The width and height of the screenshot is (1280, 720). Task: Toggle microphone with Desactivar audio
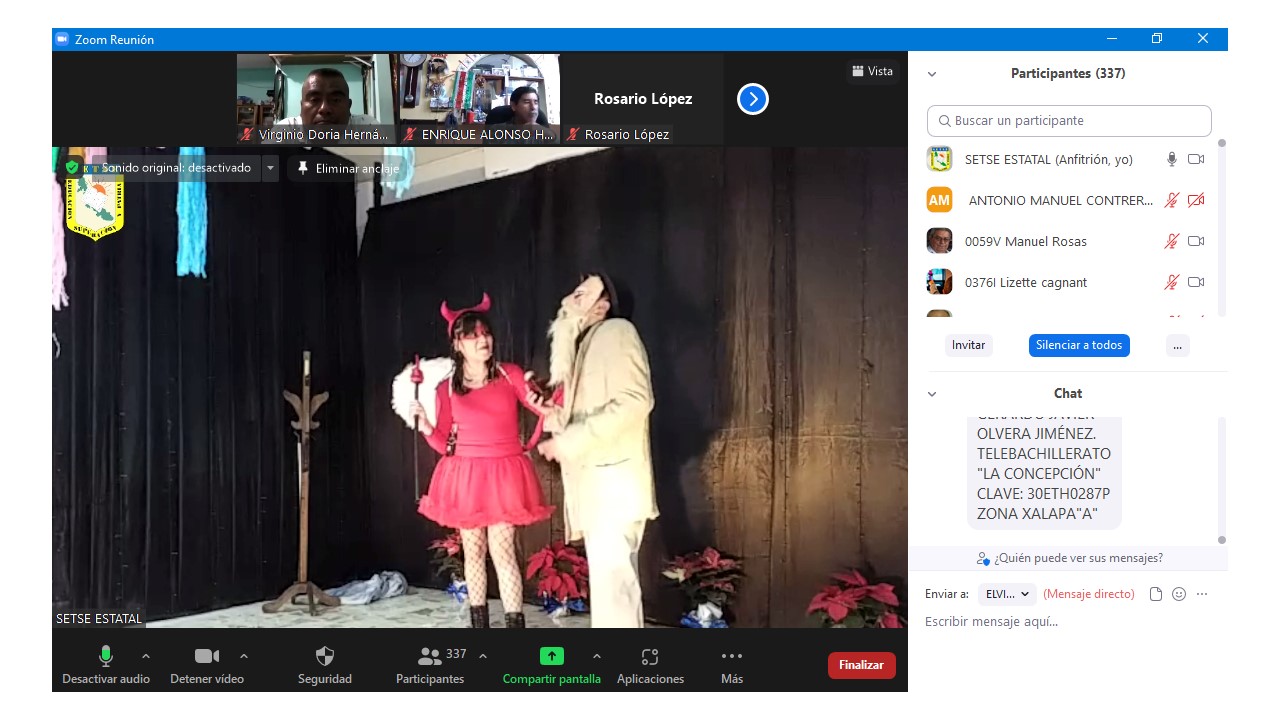point(105,656)
